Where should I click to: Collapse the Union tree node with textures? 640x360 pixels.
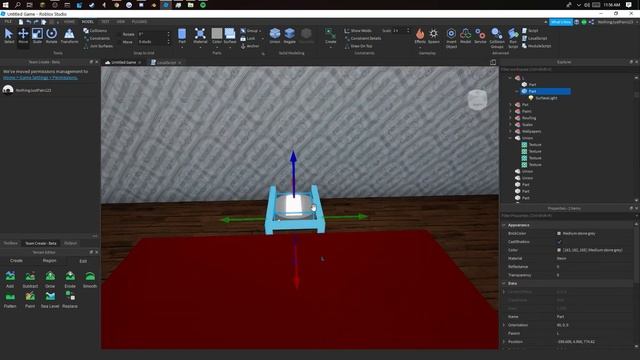(510, 138)
